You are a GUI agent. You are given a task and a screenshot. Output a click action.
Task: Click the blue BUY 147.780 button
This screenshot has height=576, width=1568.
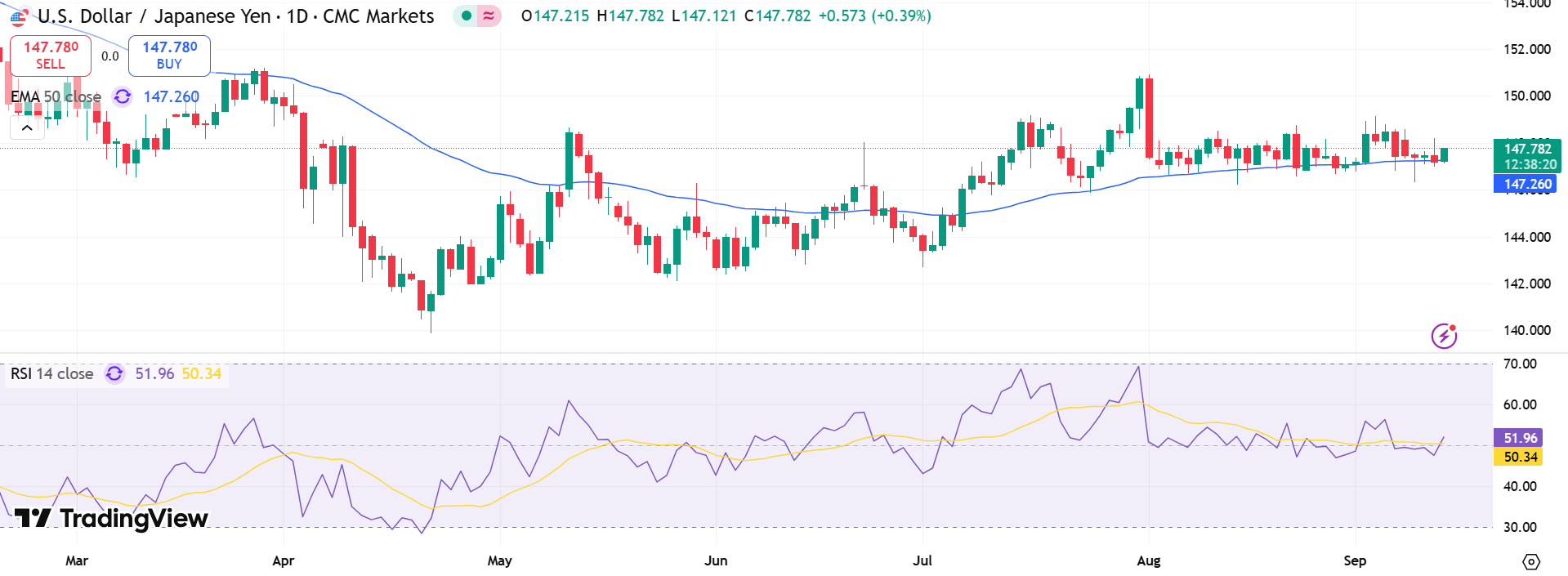coord(168,55)
